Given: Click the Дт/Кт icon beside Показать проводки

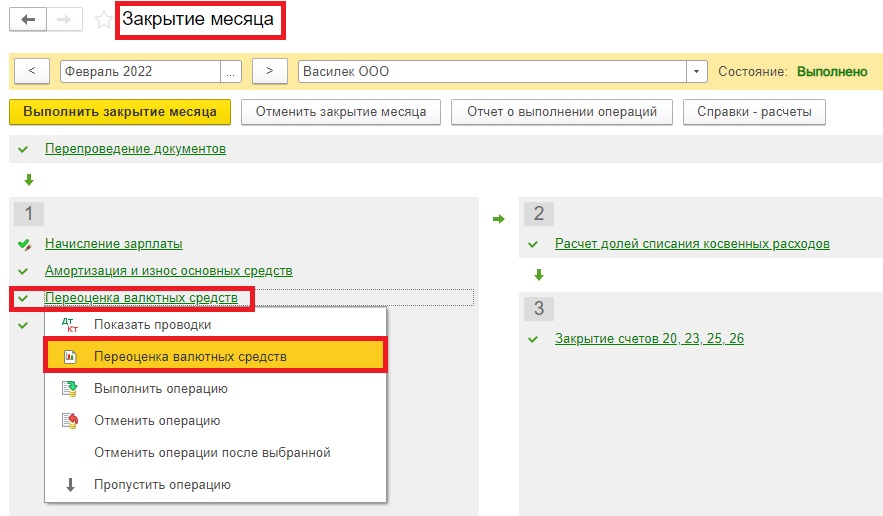Looking at the screenshot, I should 70,324.
